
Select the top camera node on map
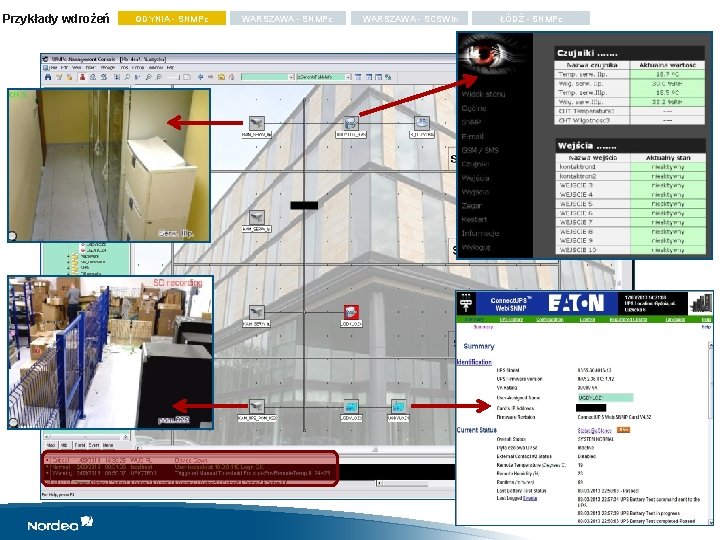point(256,123)
